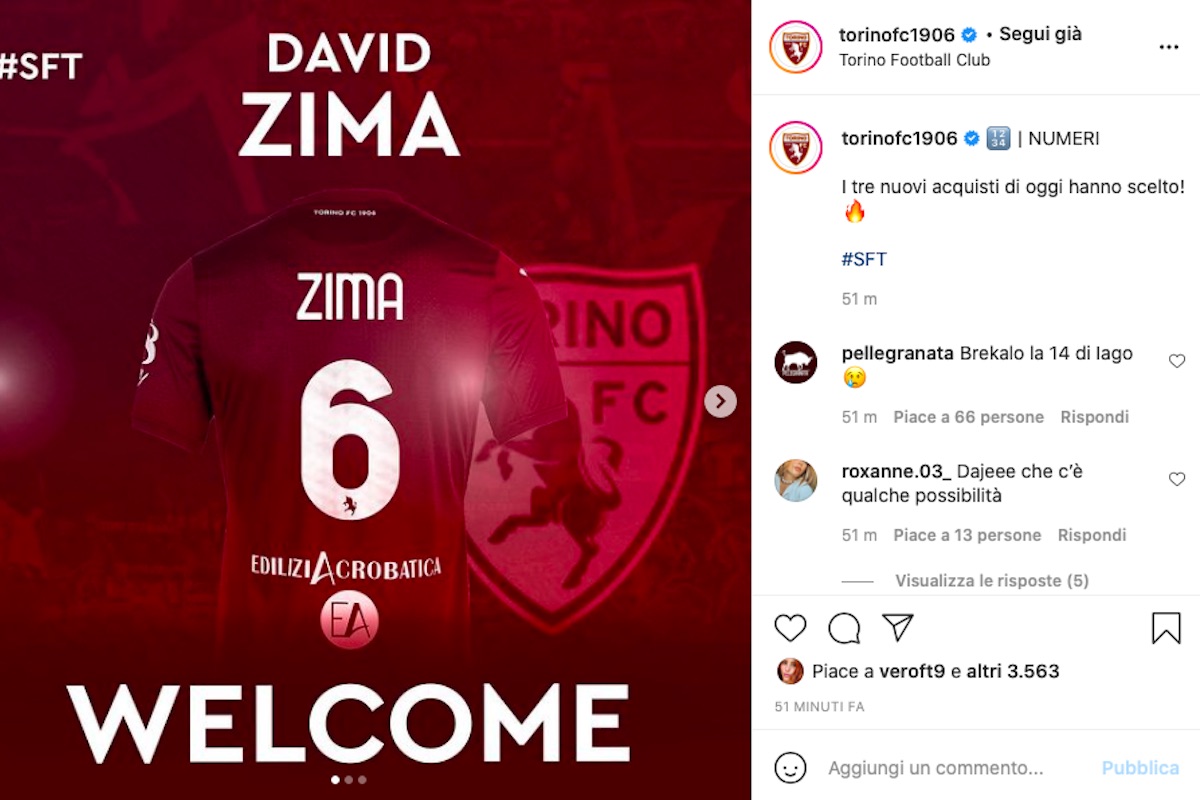The height and width of the screenshot is (800, 1200).
Task: Reply to pellegranata's comment via Rispondi
Action: click(1094, 417)
